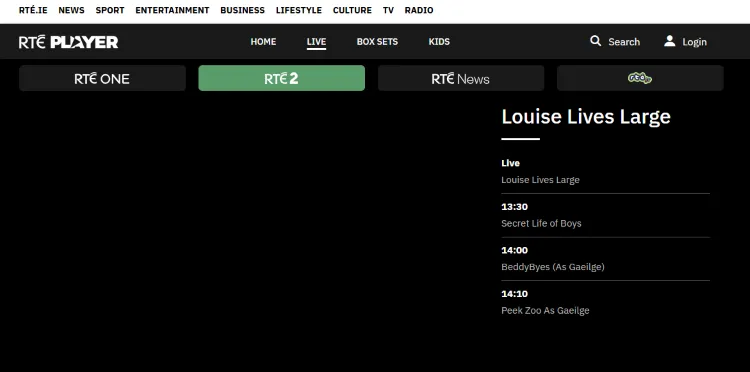Viewport: 750px width, 372px height.
Task: Open RADIO in the top bar
Action: point(419,10)
